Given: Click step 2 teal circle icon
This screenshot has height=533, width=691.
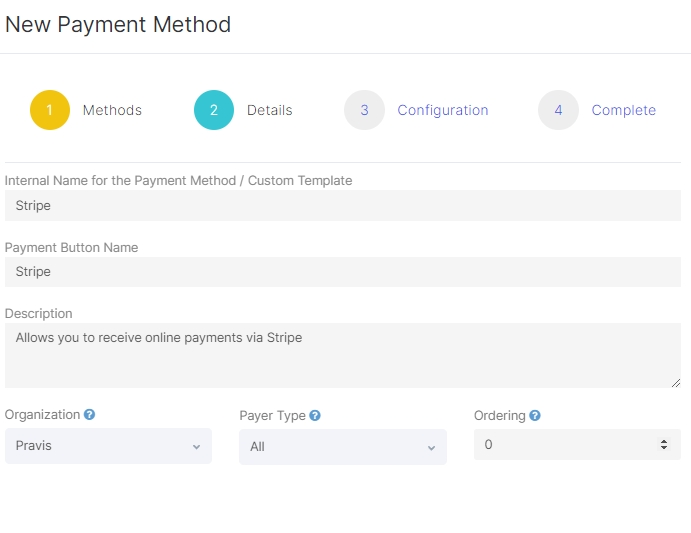Looking at the screenshot, I should click(x=214, y=110).
